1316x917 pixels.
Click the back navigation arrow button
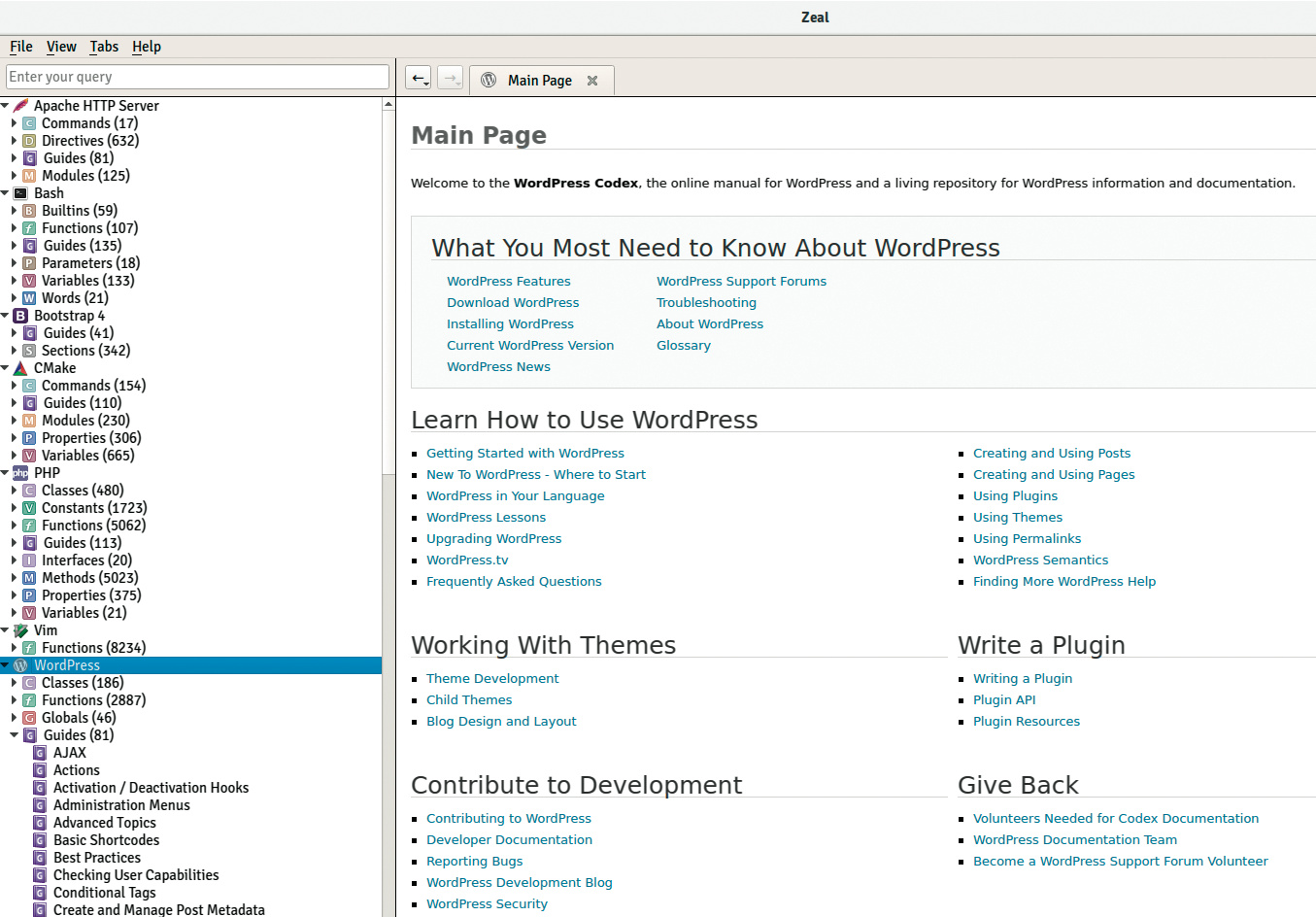[418, 79]
